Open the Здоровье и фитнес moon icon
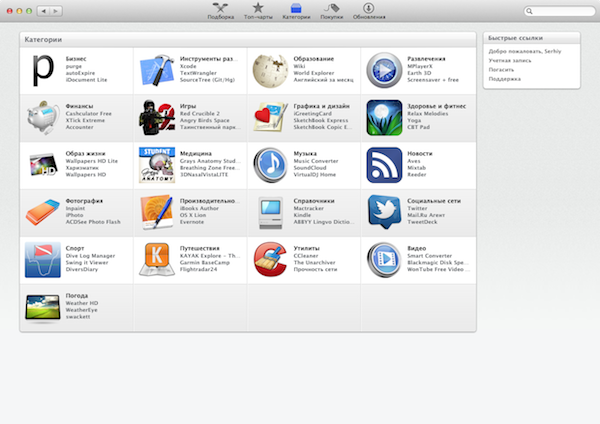600x424 pixels. [384, 118]
